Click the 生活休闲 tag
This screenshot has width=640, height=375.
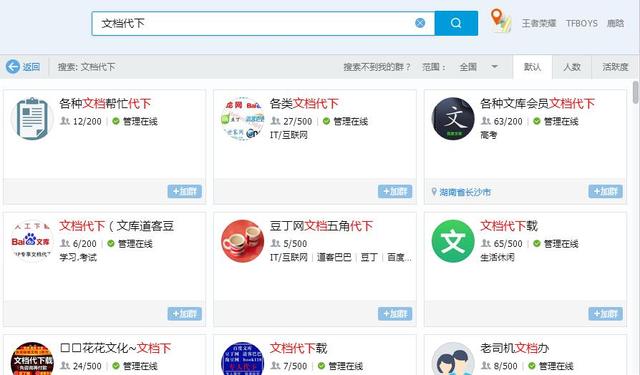498,257
